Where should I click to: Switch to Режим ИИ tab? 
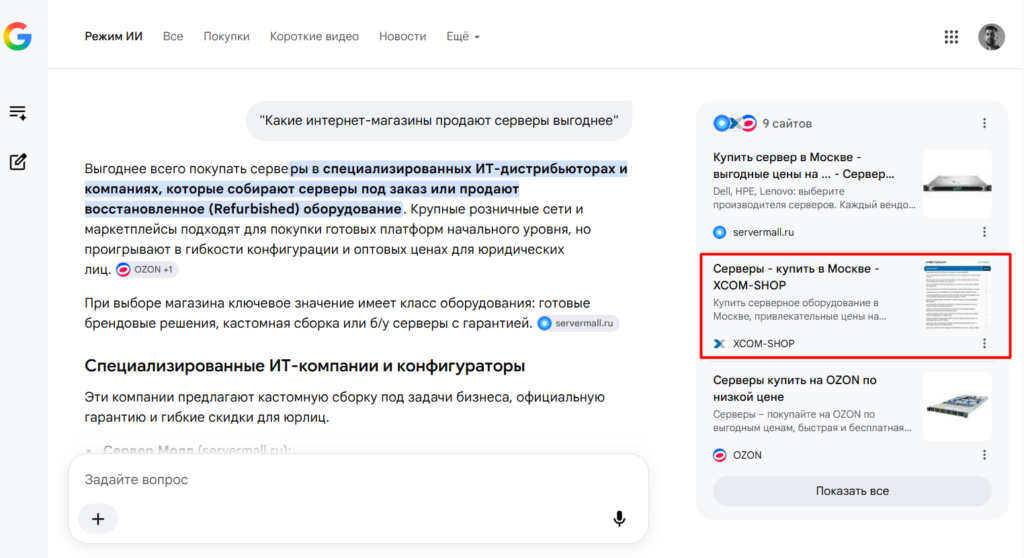pos(114,37)
